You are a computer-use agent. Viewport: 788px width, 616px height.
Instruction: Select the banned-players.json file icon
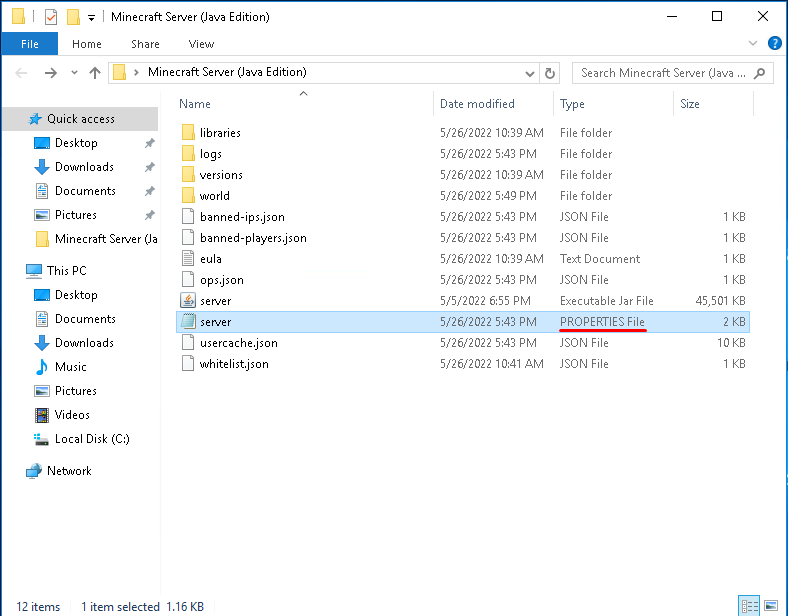188,238
